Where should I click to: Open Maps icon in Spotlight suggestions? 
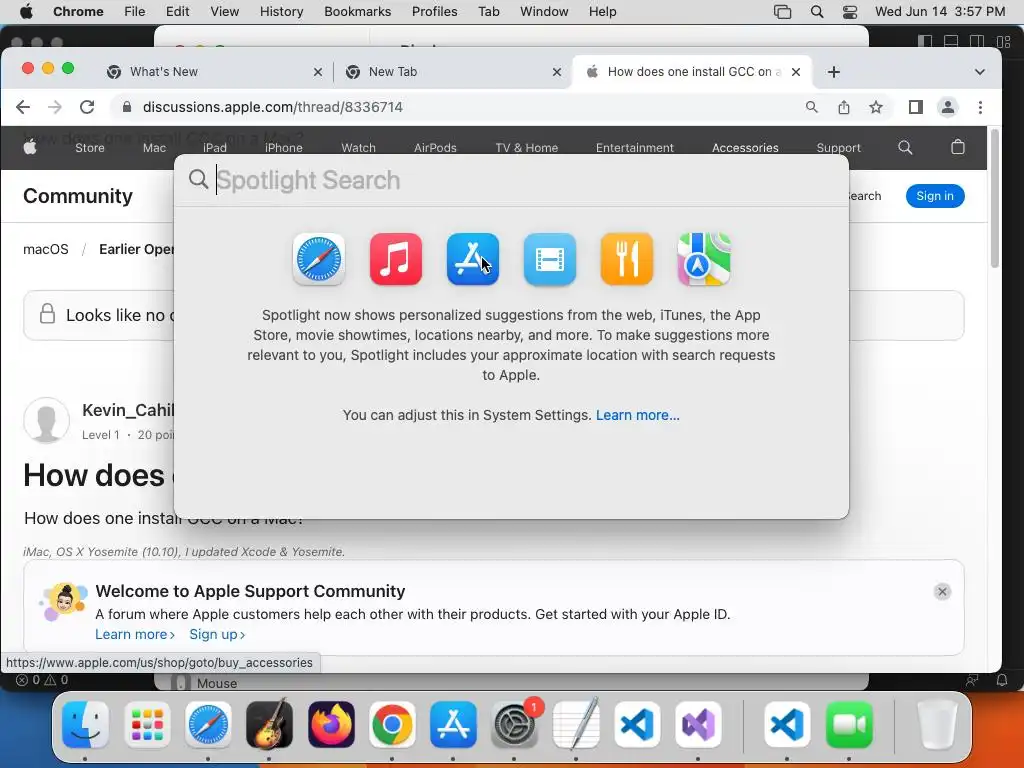tap(704, 259)
